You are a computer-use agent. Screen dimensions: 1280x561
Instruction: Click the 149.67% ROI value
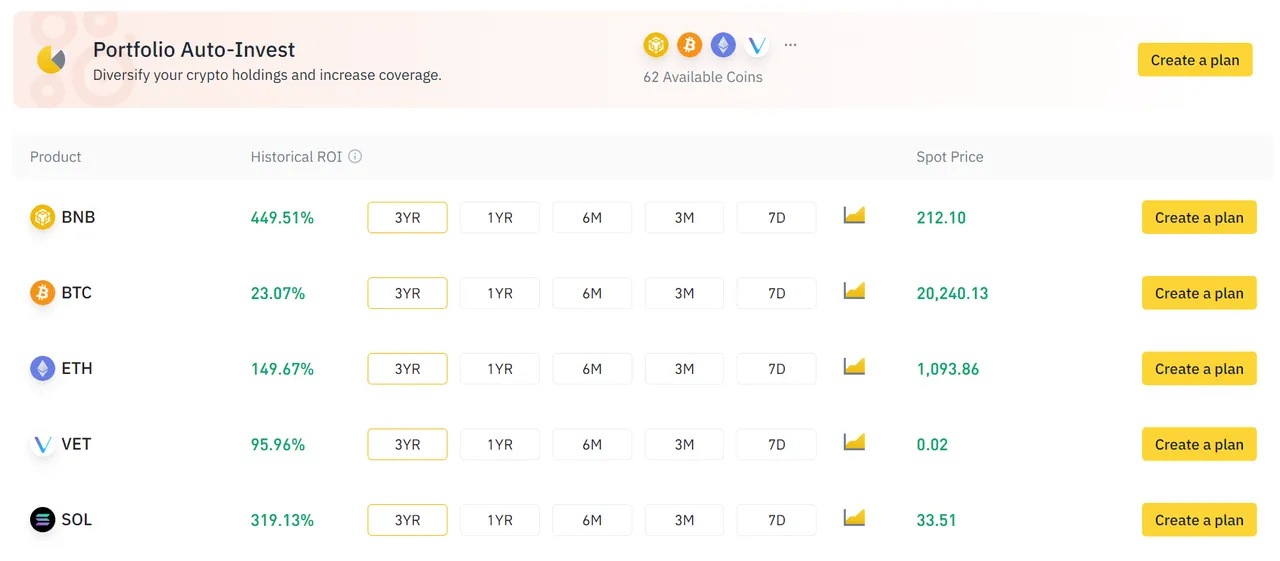(282, 369)
